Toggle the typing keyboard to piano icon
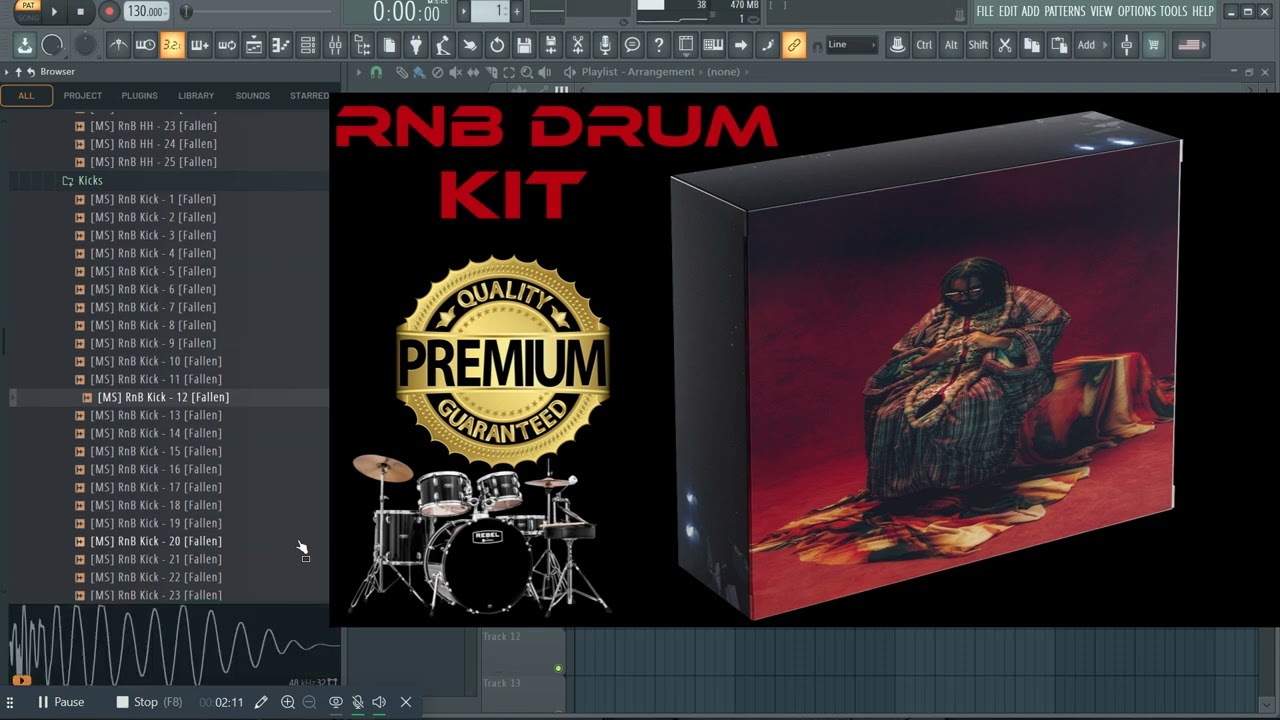The width and height of the screenshot is (1280, 720). tap(713, 45)
